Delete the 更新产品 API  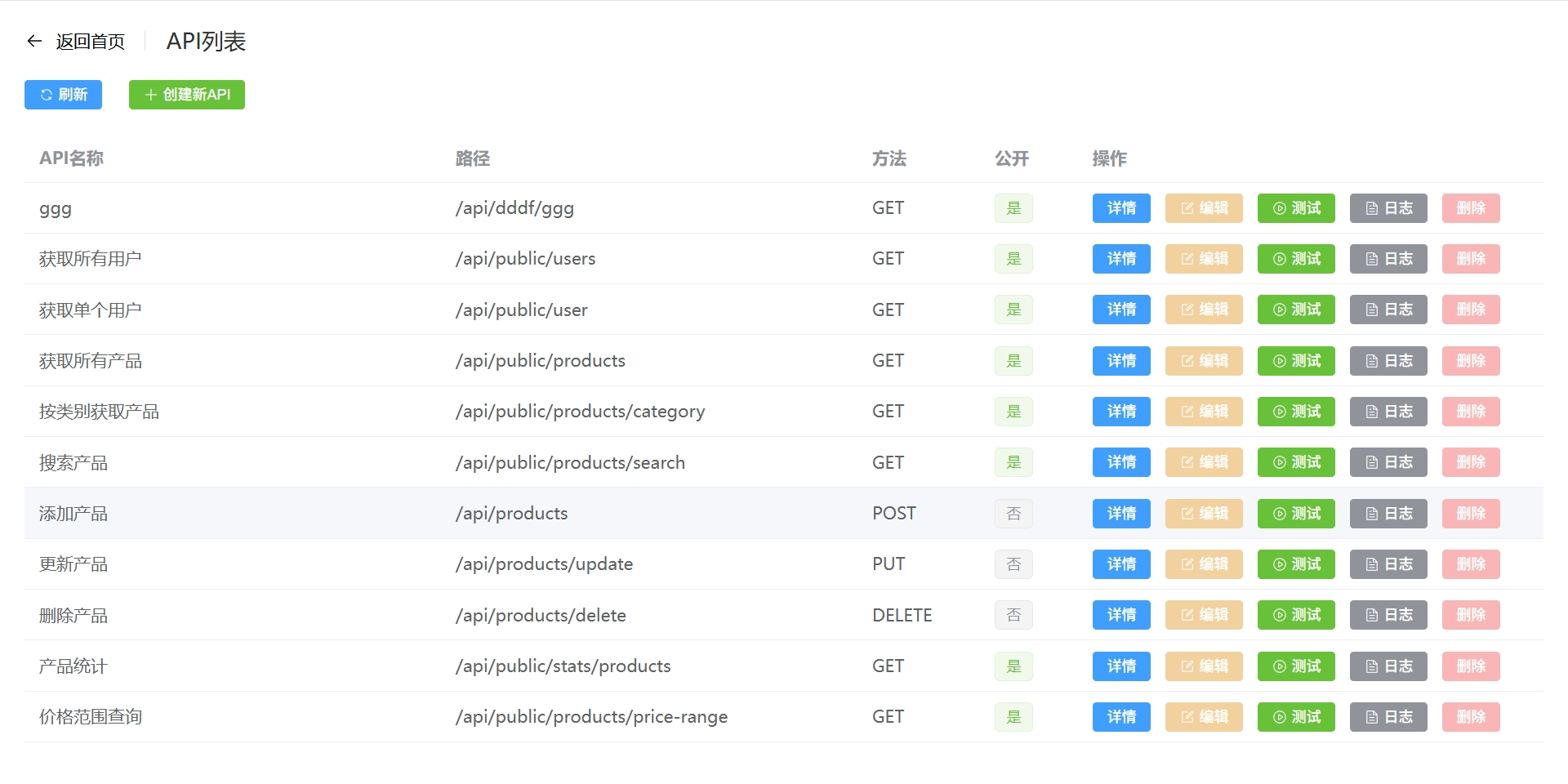pos(1471,564)
